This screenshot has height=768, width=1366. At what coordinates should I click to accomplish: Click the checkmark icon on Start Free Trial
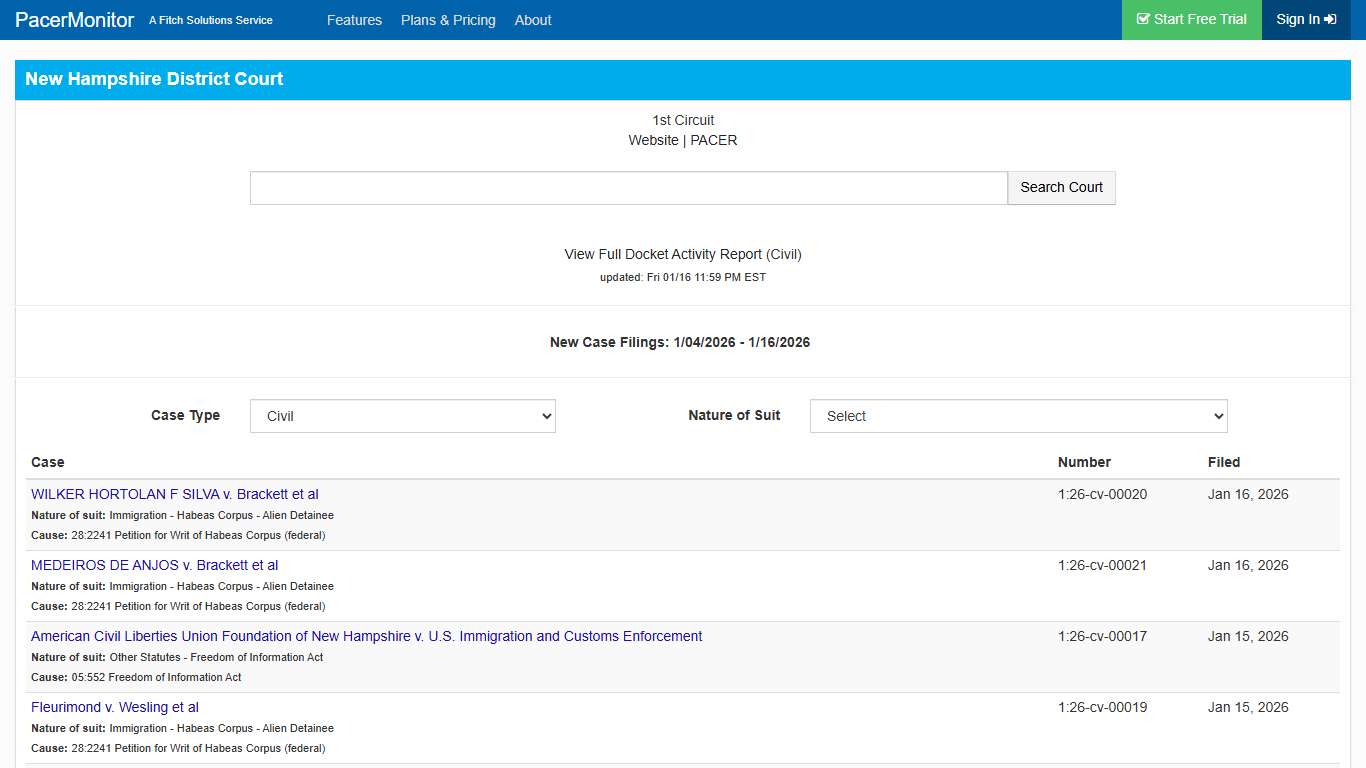click(1144, 19)
